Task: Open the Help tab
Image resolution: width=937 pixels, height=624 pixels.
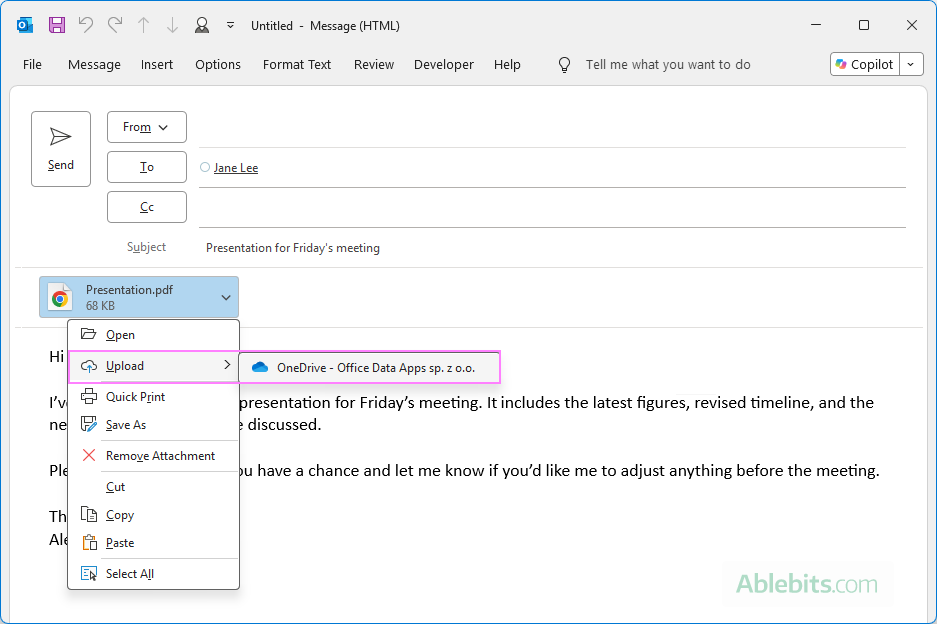Action: point(507,65)
